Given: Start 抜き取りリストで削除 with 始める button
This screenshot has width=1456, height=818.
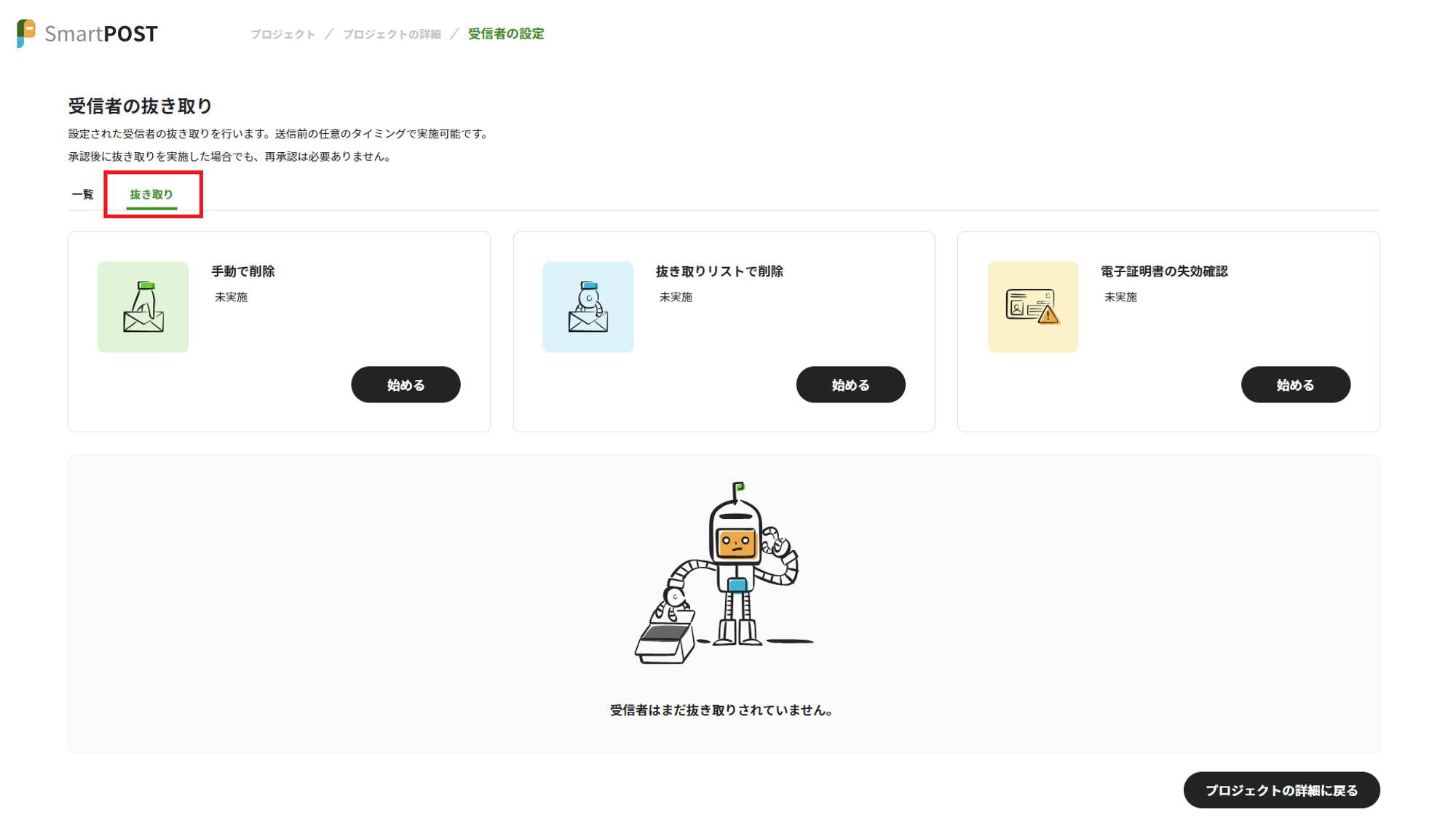Looking at the screenshot, I should [x=850, y=385].
